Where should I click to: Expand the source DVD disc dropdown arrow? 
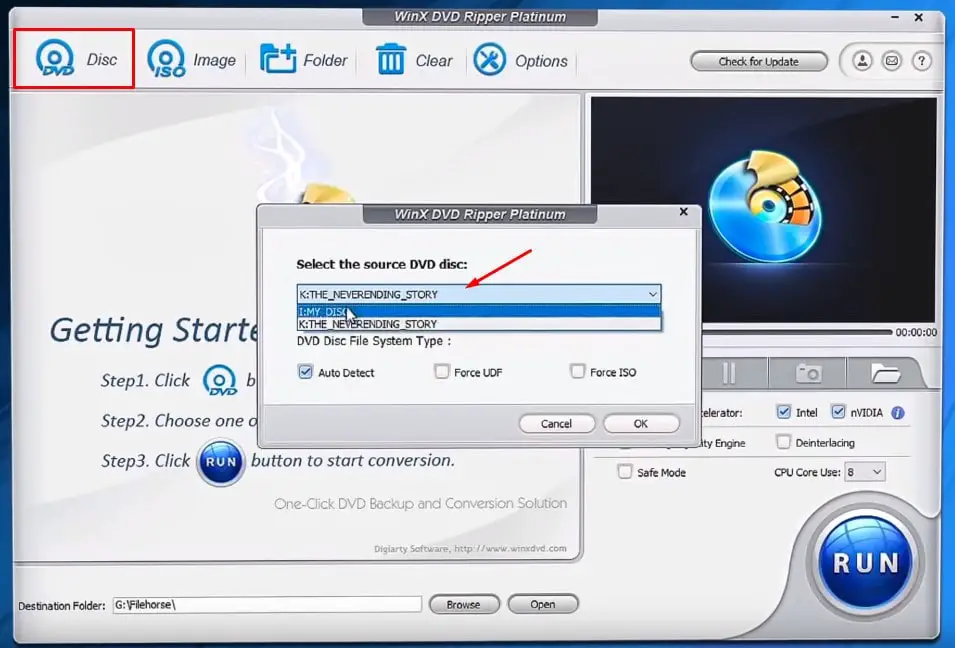pyautogui.click(x=652, y=294)
